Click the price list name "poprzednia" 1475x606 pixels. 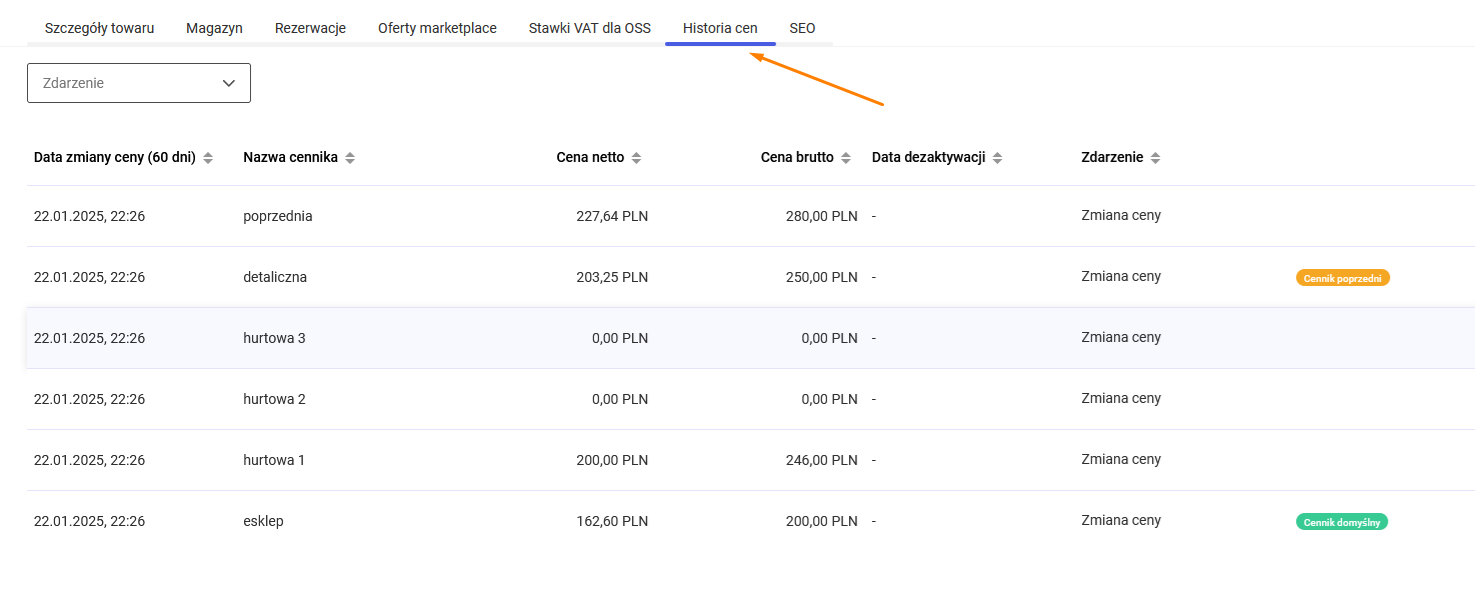click(x=278, y=216)
